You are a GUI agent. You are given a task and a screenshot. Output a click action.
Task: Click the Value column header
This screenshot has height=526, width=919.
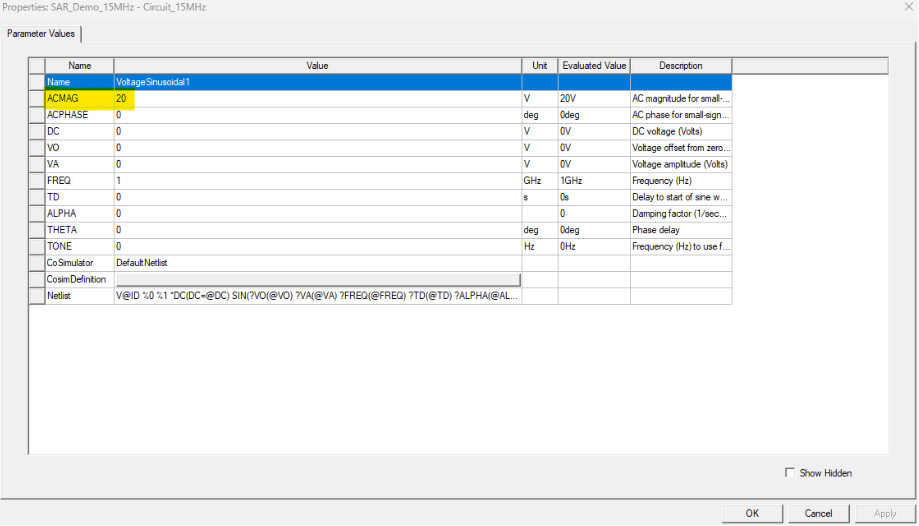coord(317,66)
